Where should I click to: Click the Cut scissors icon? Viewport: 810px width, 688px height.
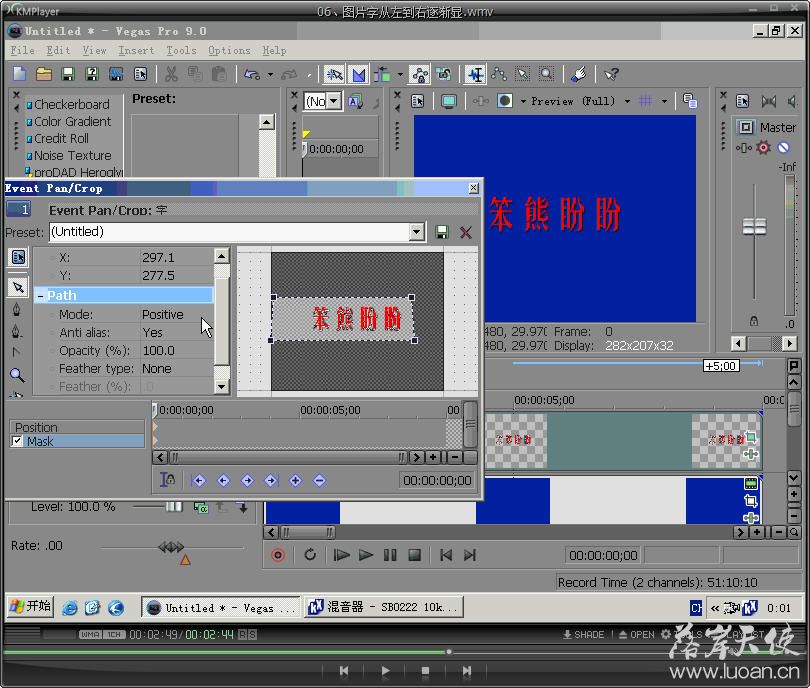[171, 74]
